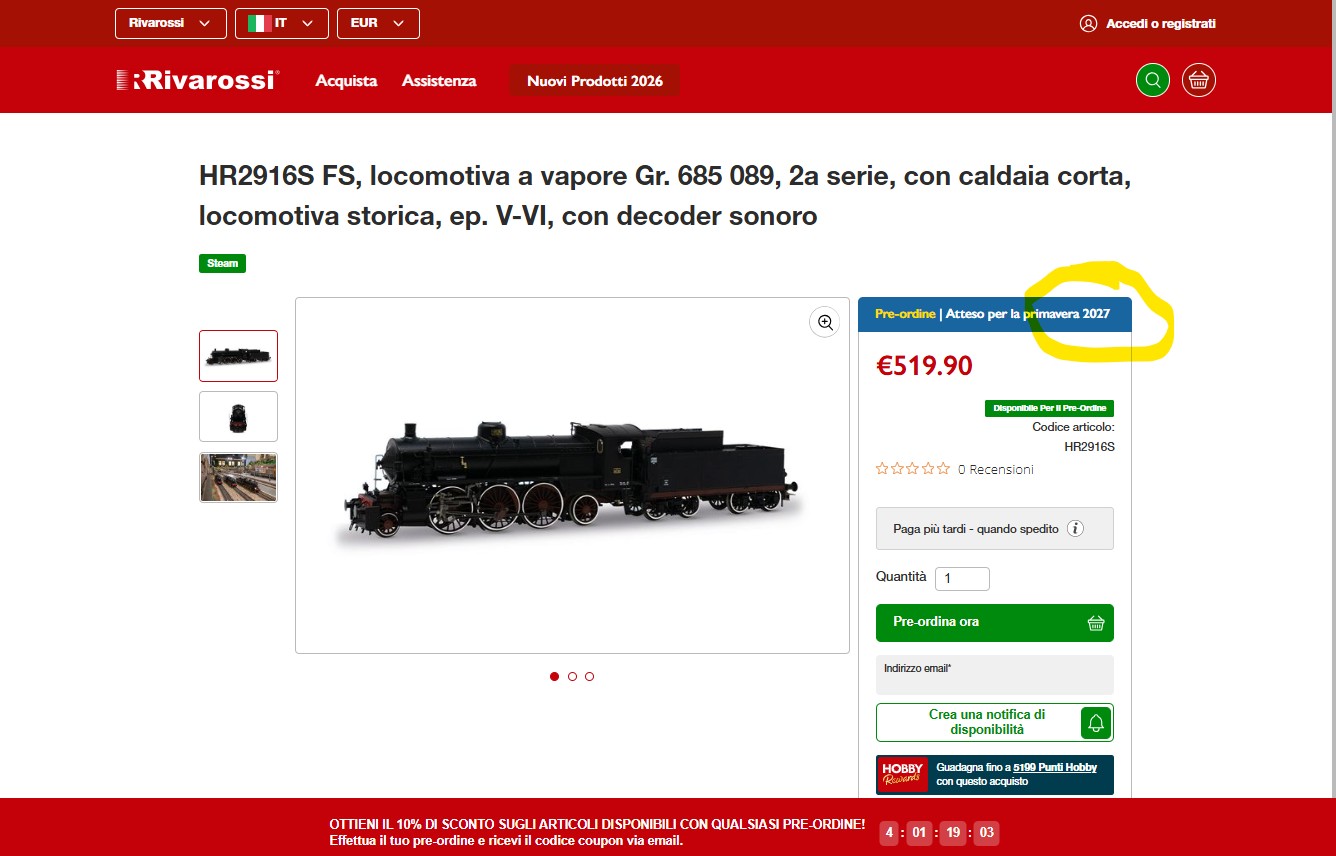Select the Nuovi Prodotti 2026 menu item
This screenshot has height=856, width=1336.
(594, 80)
